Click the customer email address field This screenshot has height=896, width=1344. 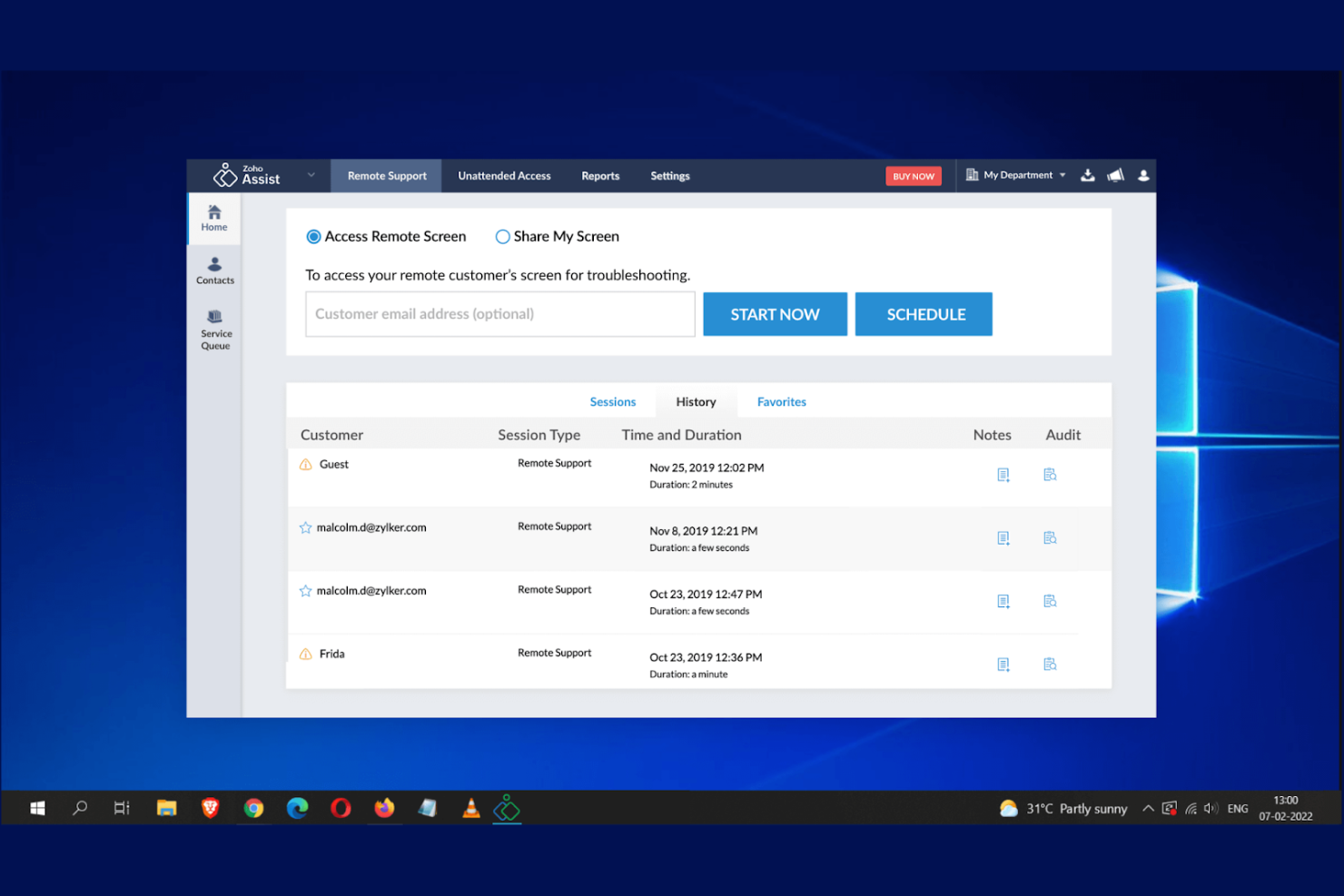click(x=499, y=313)
